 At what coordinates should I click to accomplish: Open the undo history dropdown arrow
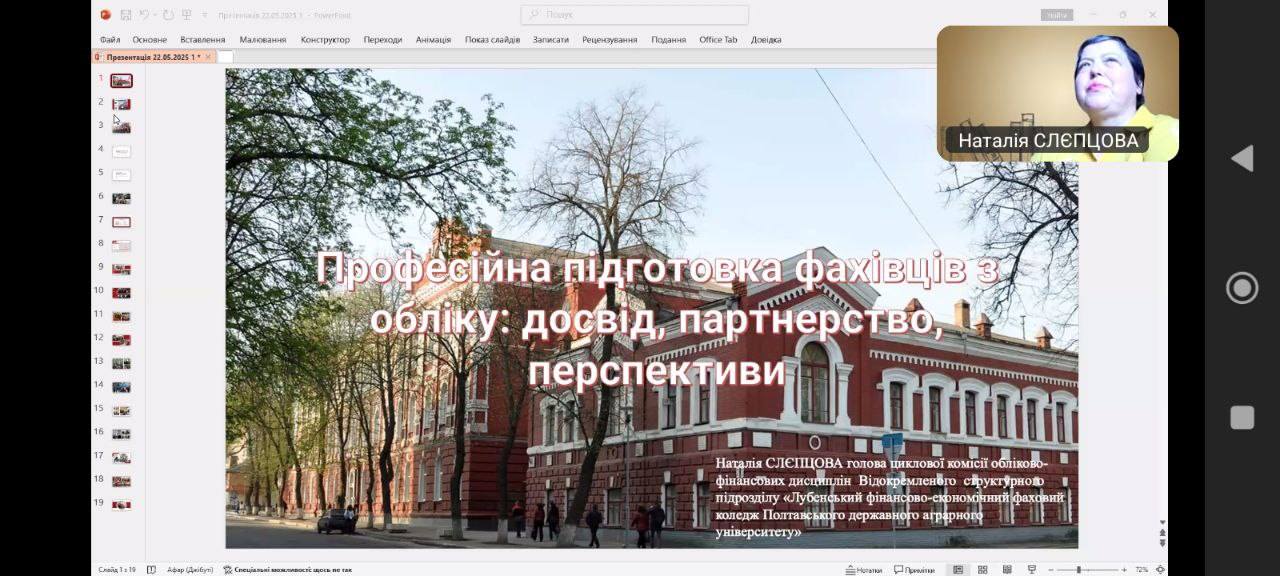156,15
